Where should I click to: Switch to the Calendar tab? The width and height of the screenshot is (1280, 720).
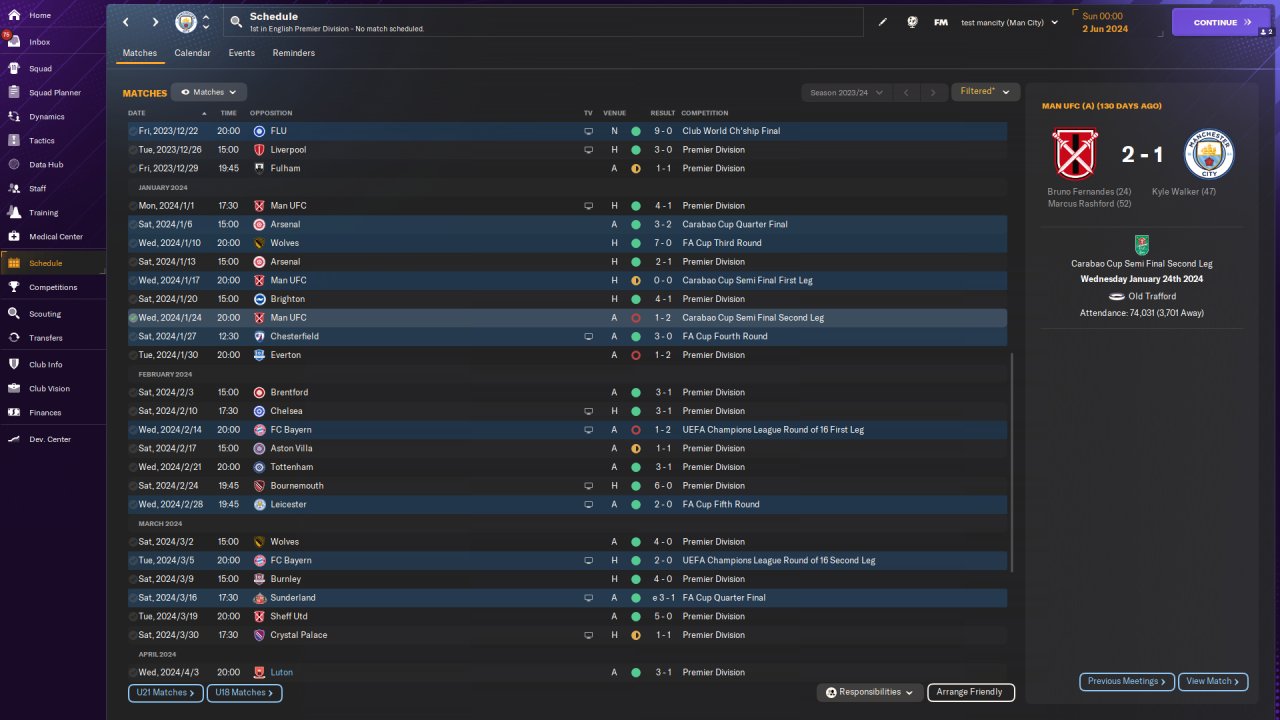pyautogui.click(x=192, y=53)
